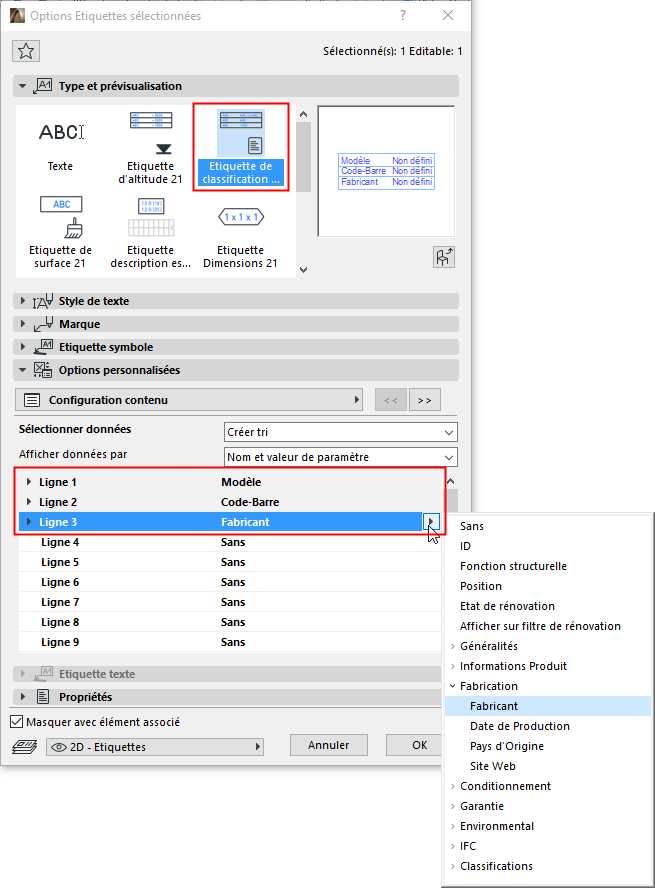Collapse Type et prévisualisation panel

[23, 86]
